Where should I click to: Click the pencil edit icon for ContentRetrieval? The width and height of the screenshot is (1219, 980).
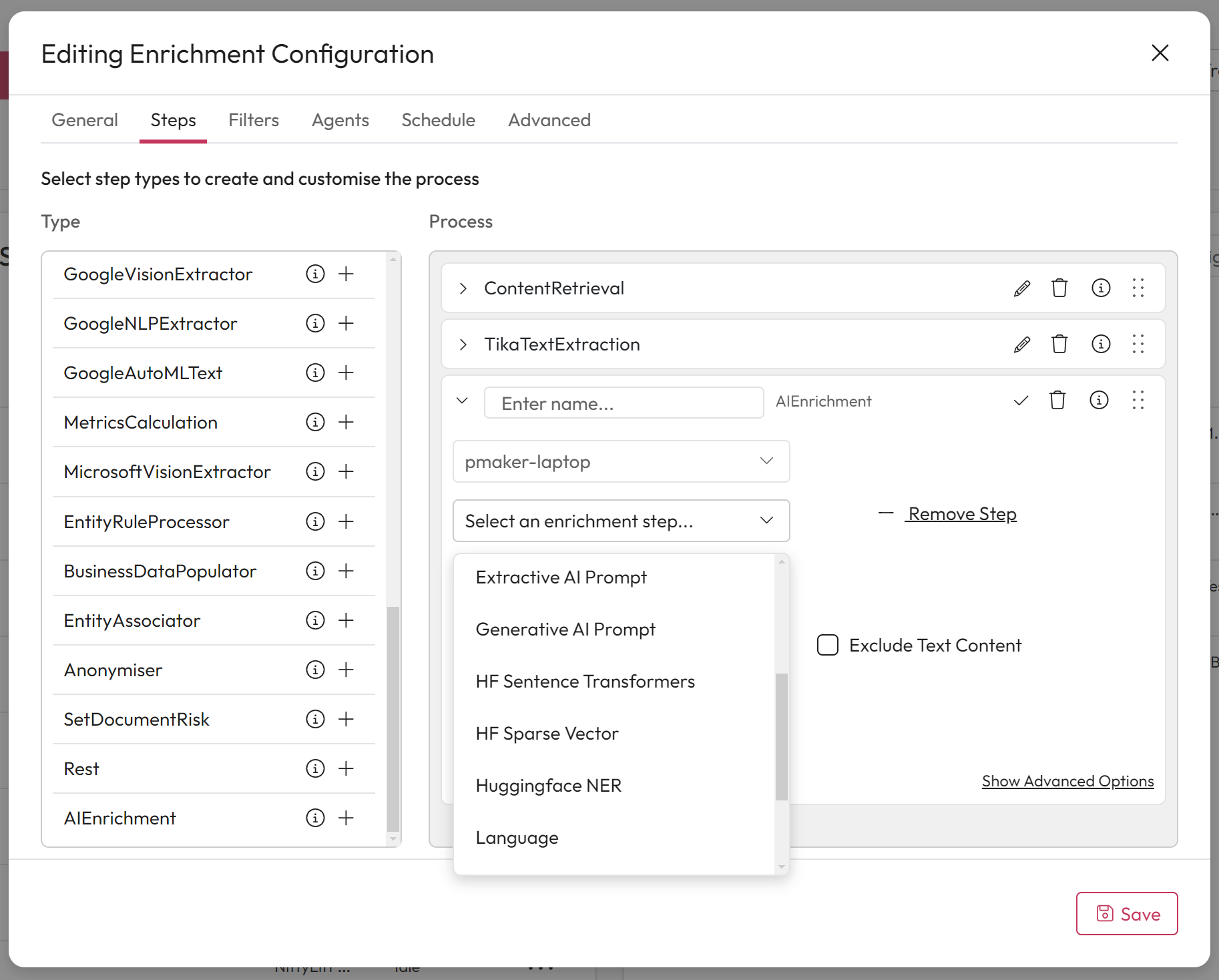click(1021, 288)
